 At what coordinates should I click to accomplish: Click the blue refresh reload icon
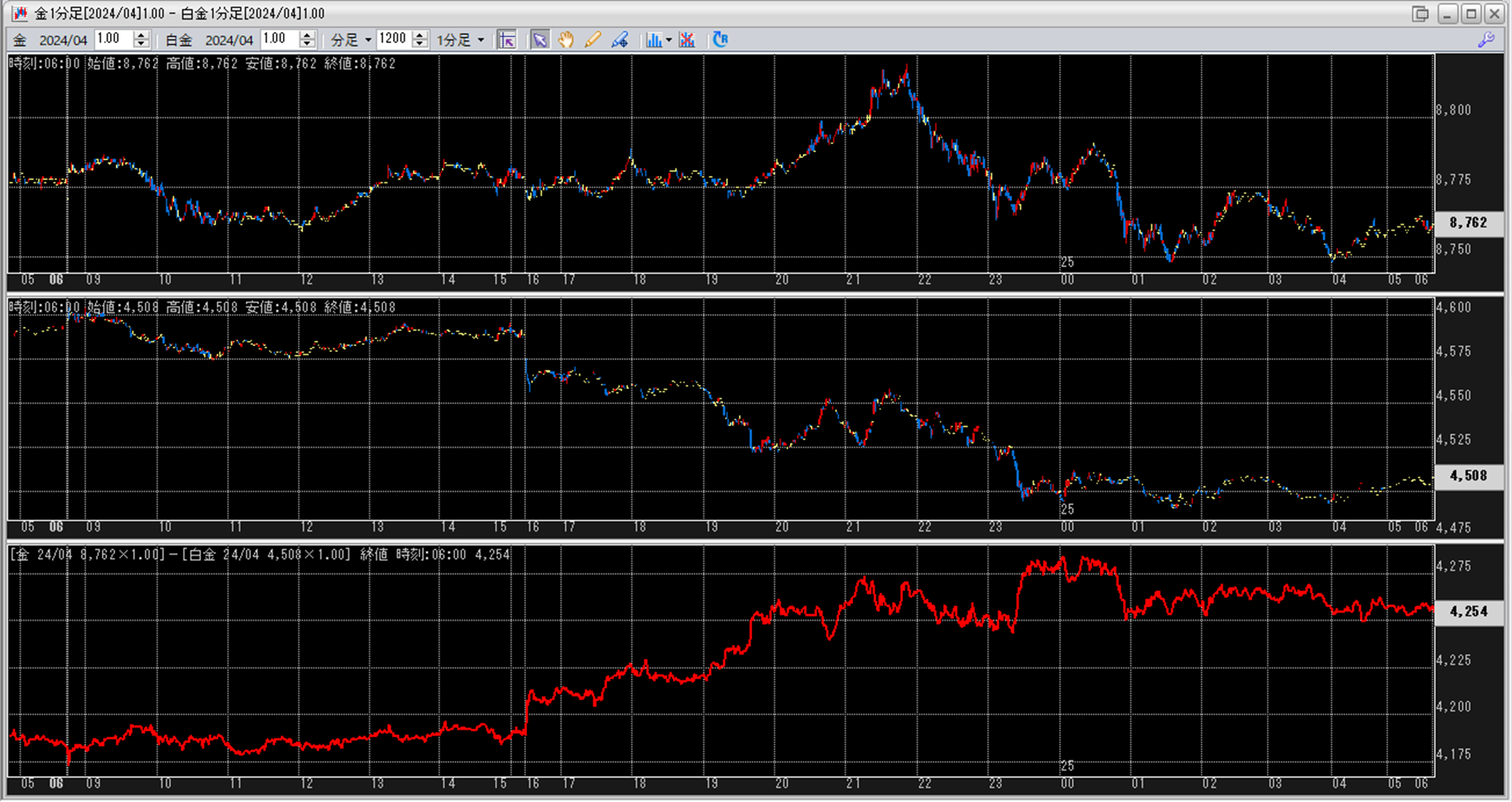720,40
